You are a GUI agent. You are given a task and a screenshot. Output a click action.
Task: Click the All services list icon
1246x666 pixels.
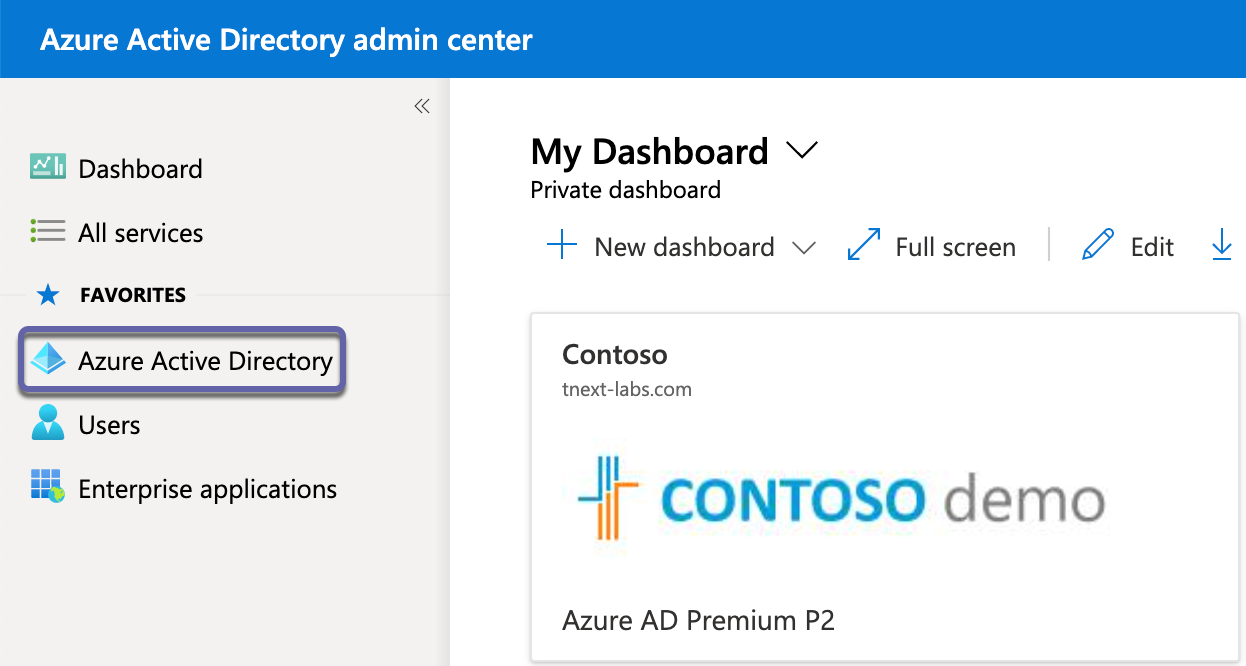point(48,232)
